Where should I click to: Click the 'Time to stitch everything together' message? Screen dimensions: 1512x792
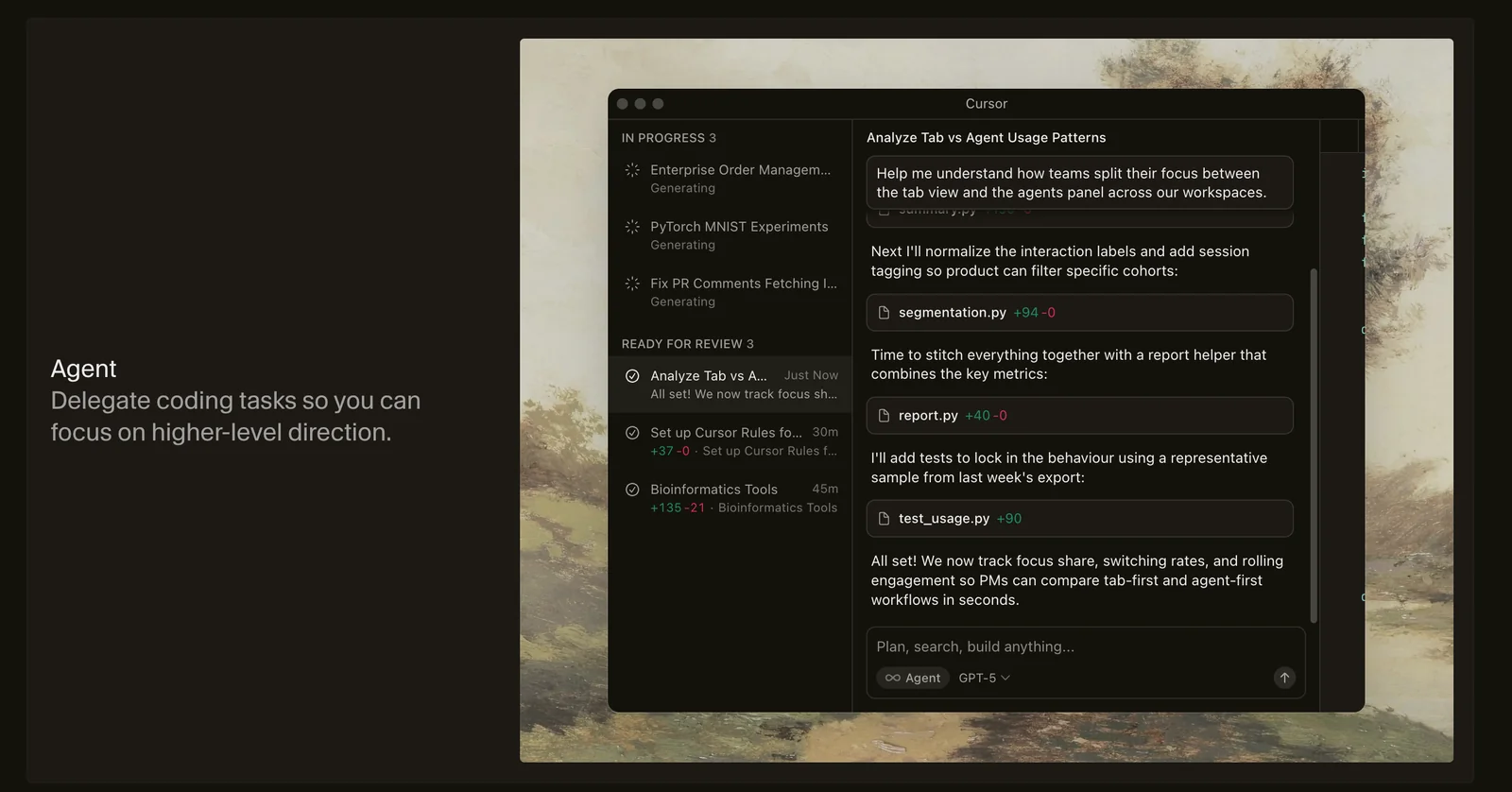click(x=1069, y=365)
